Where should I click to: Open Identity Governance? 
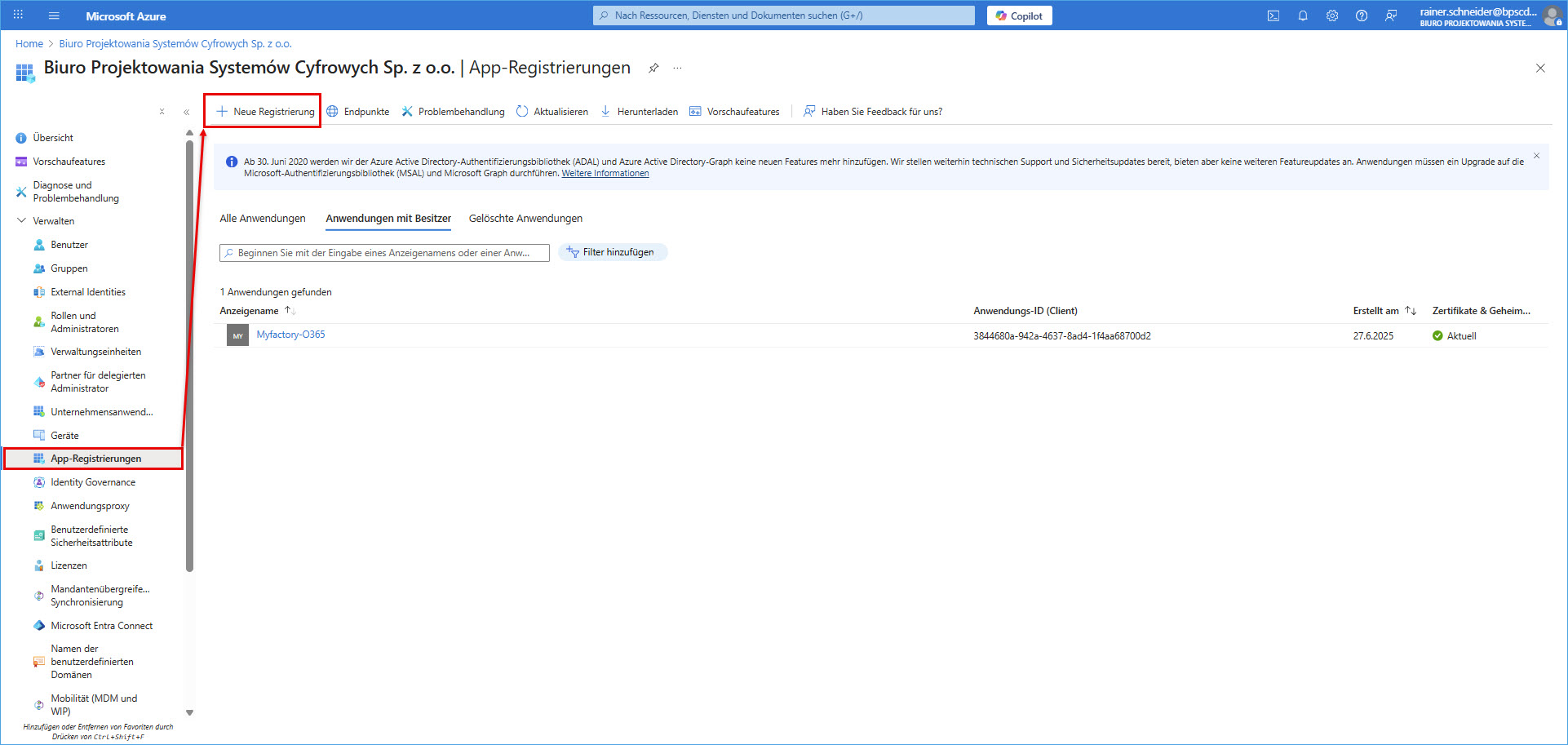92,482
